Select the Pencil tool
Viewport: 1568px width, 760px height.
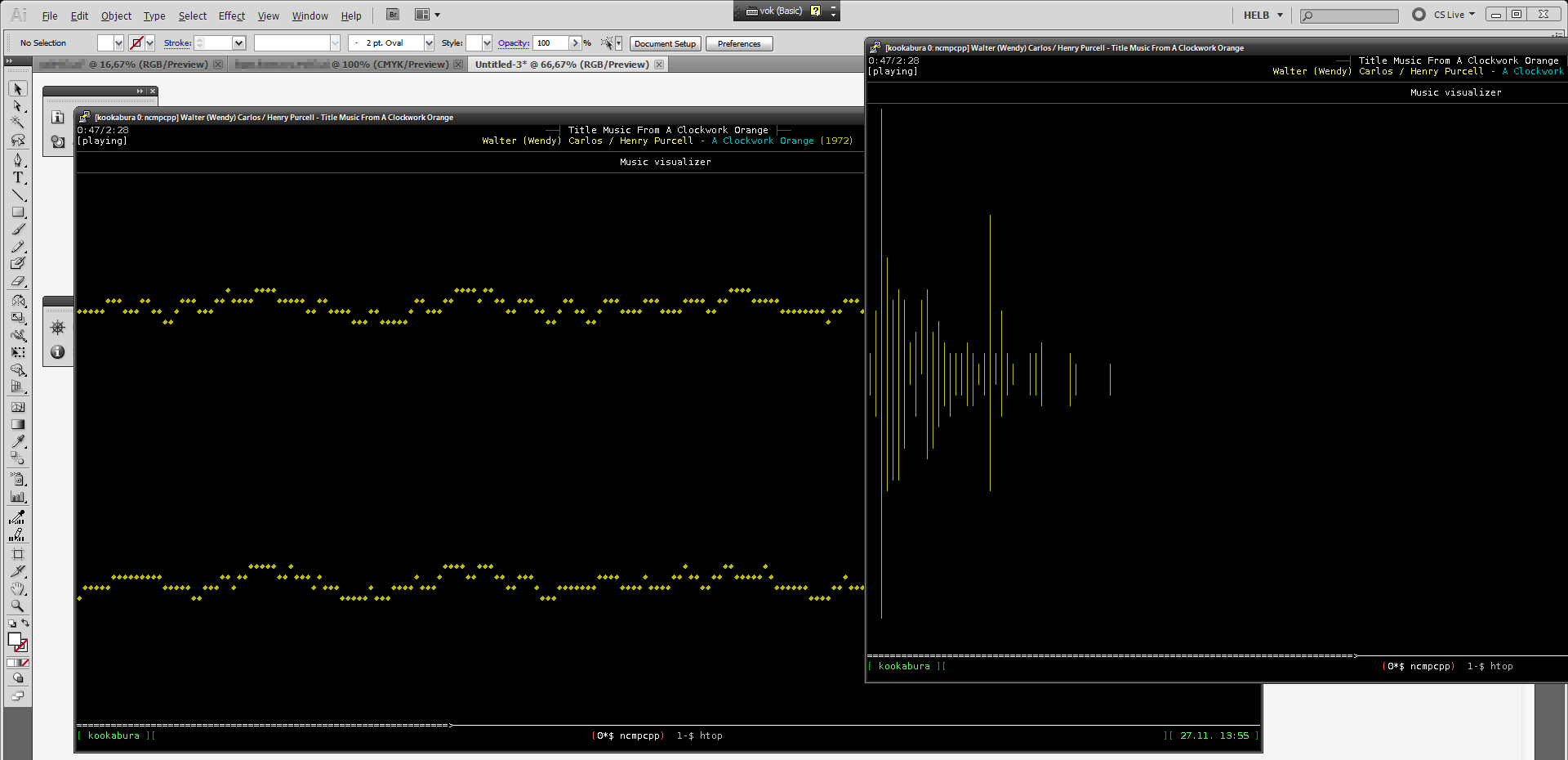18,246
